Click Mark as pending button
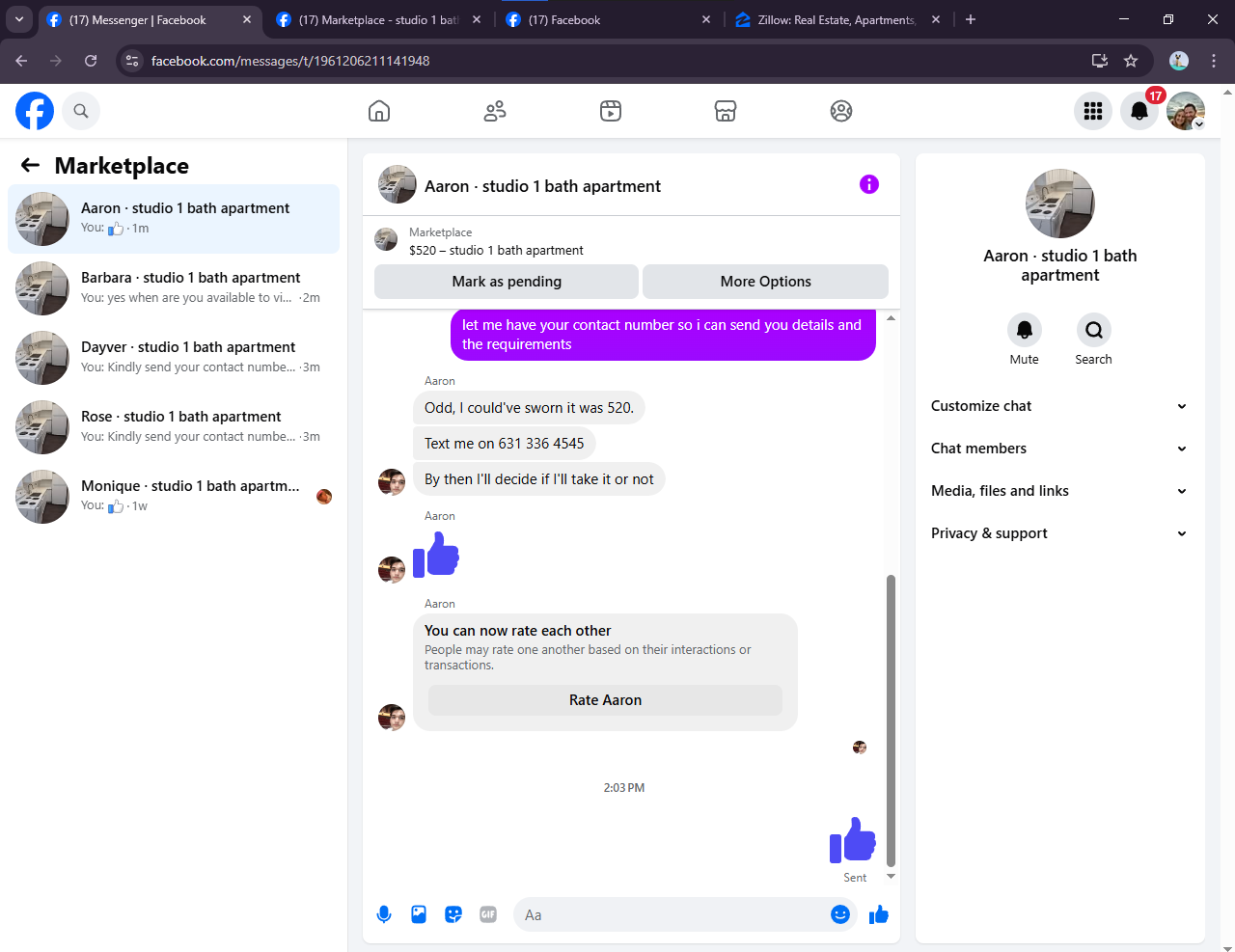1235x952 pixels. tap(507, 282)
